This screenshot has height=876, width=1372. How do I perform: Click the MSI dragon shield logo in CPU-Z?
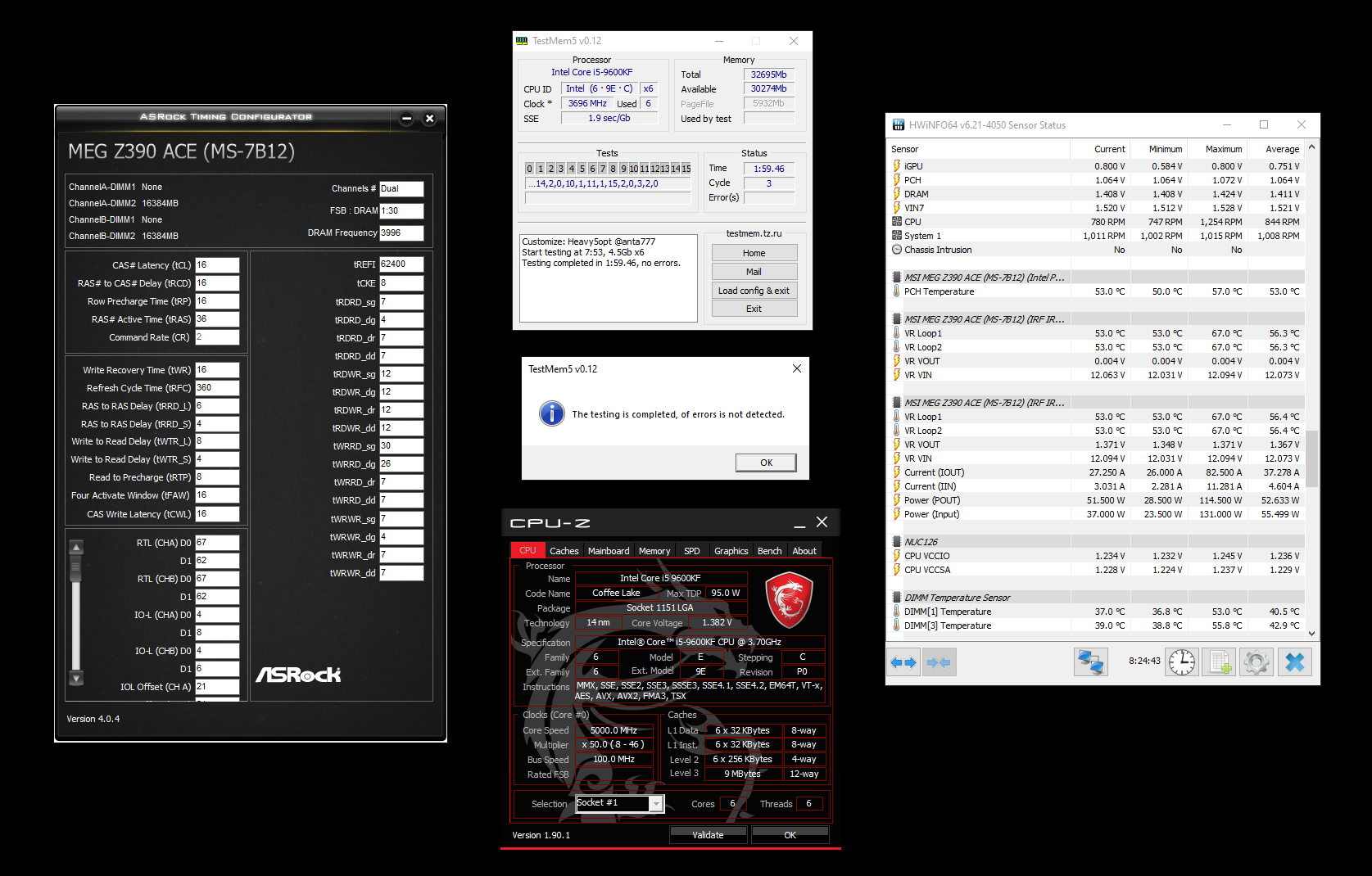pos(789,600)
